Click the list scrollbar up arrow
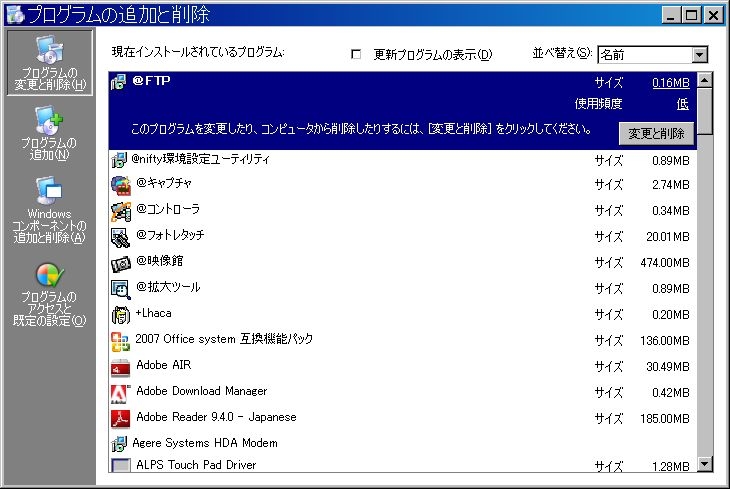This screenshot has height=489, width=730. click(x=705, y=80)
